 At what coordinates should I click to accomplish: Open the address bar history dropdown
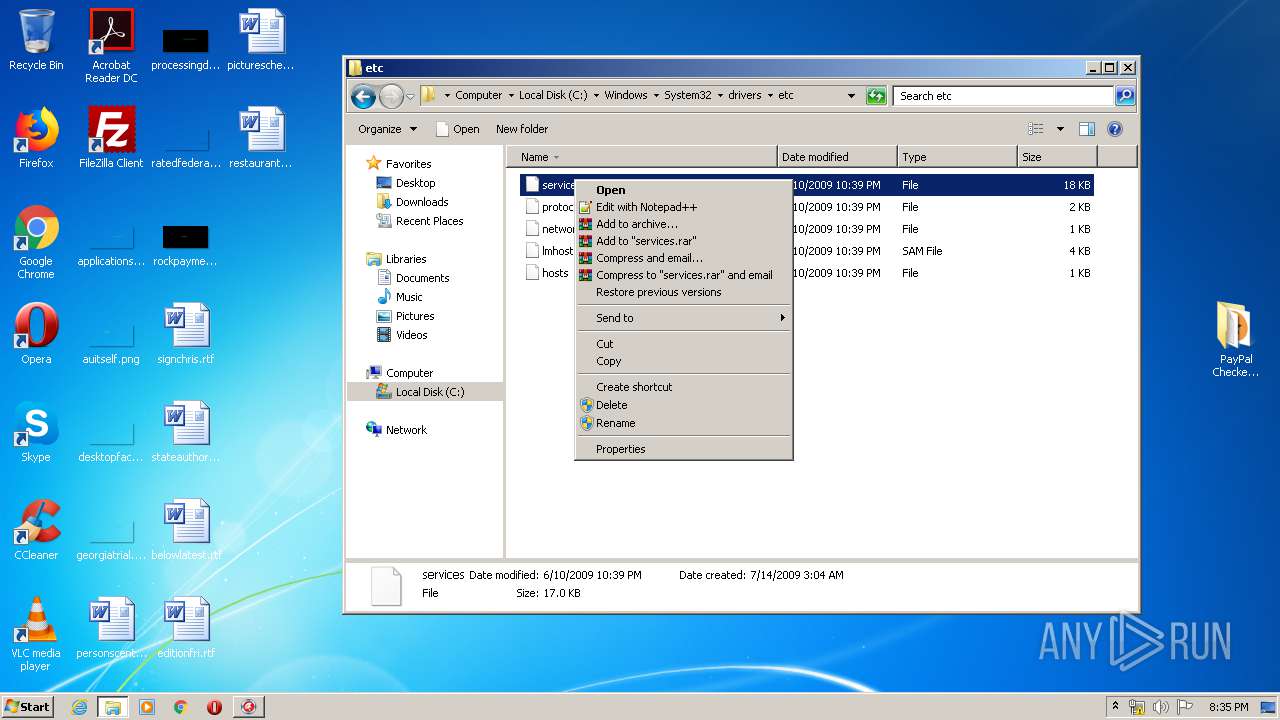[851, 96]
